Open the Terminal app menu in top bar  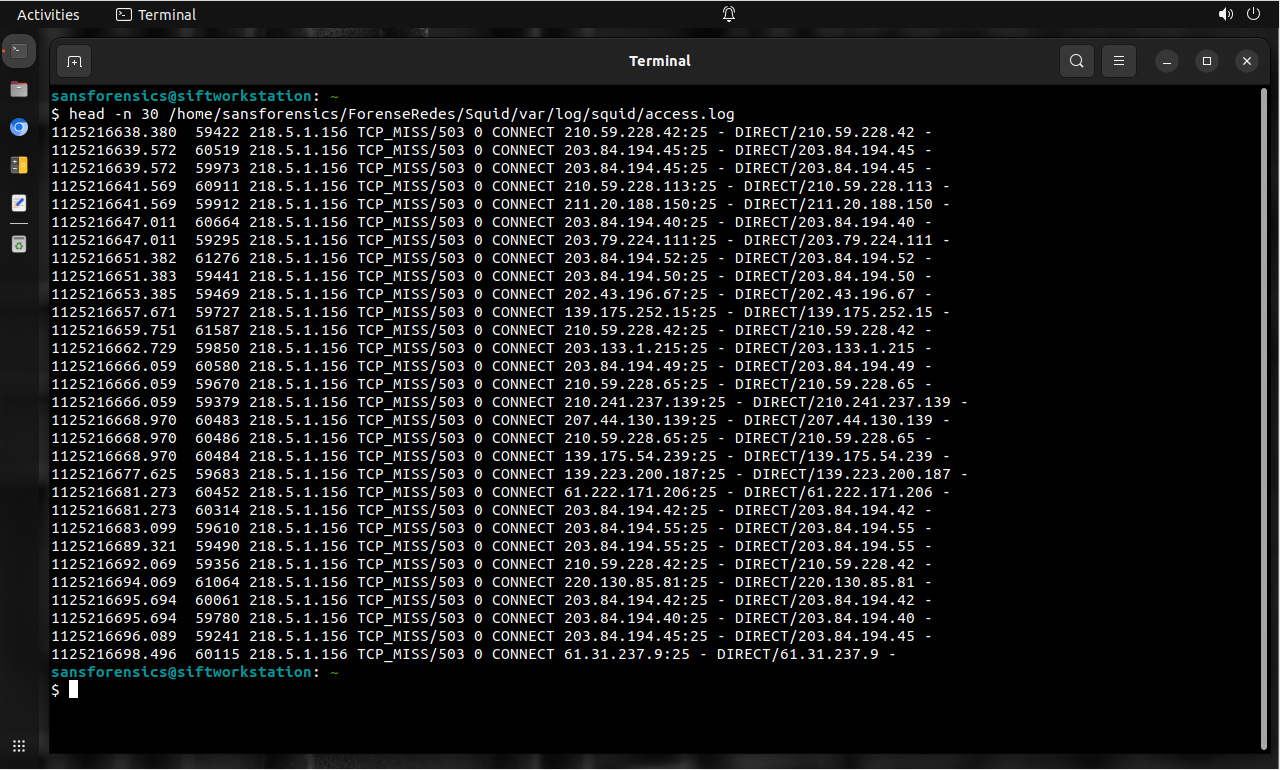(x=156, y=14)
